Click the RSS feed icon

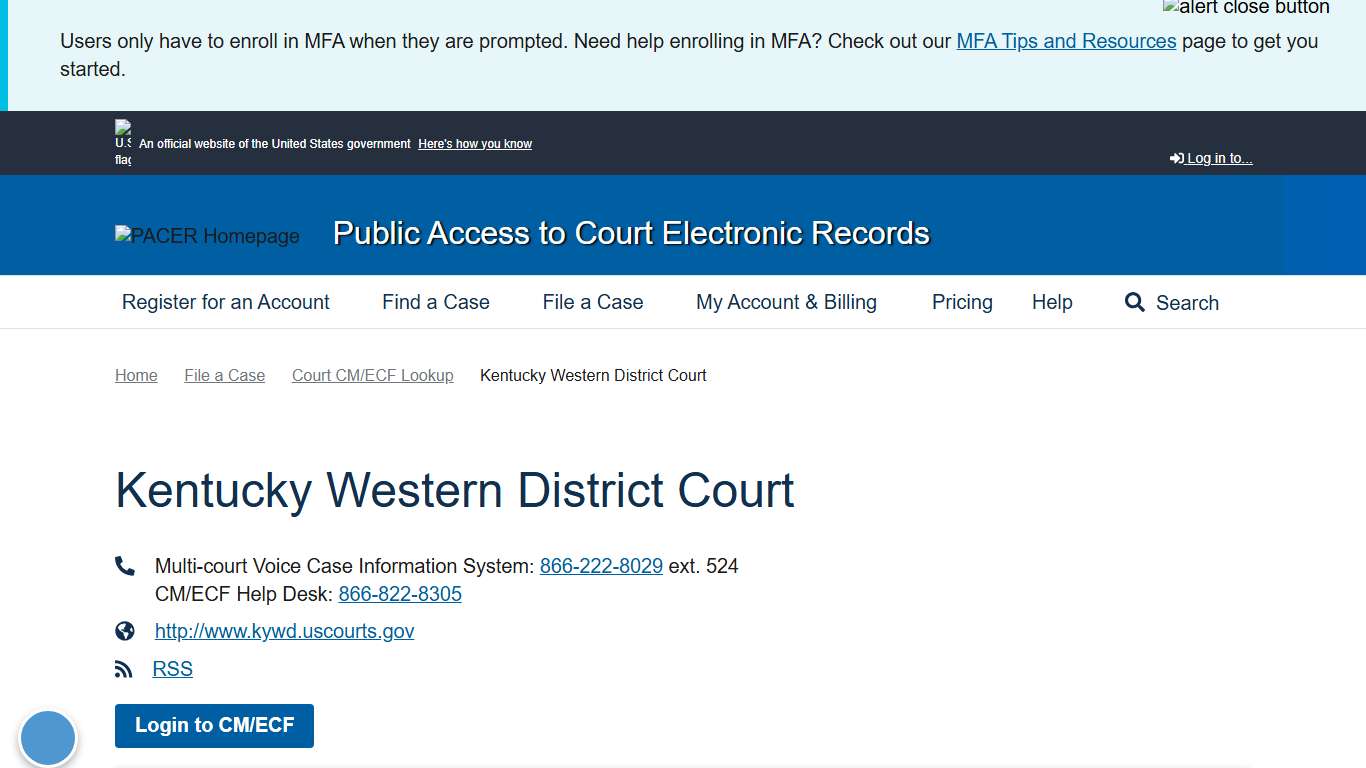124,668
